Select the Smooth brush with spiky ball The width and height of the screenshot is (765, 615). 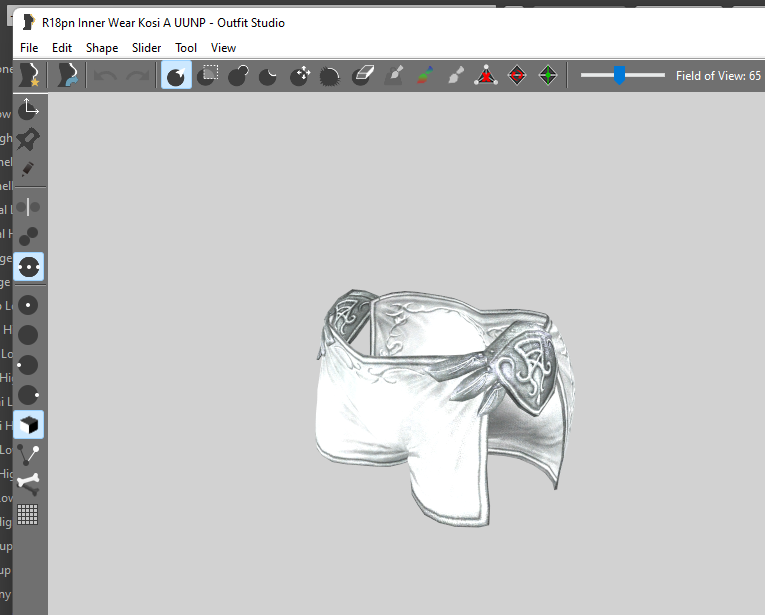click(x=330, y=75)
